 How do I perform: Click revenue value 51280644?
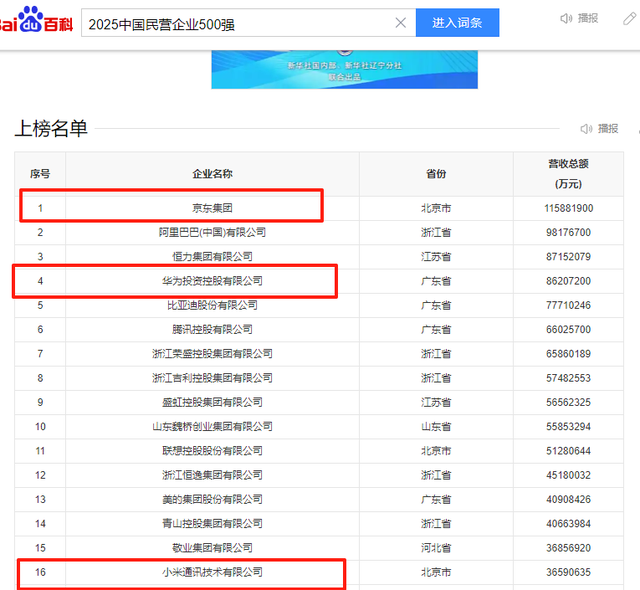tap(568, 451)
